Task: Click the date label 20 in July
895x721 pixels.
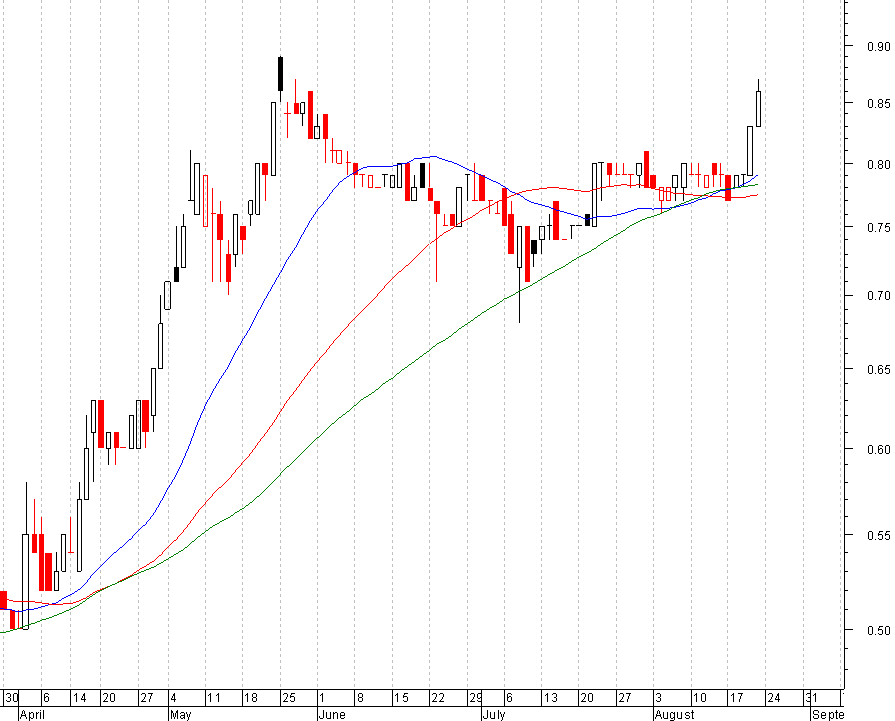Action: click(587, 698)
